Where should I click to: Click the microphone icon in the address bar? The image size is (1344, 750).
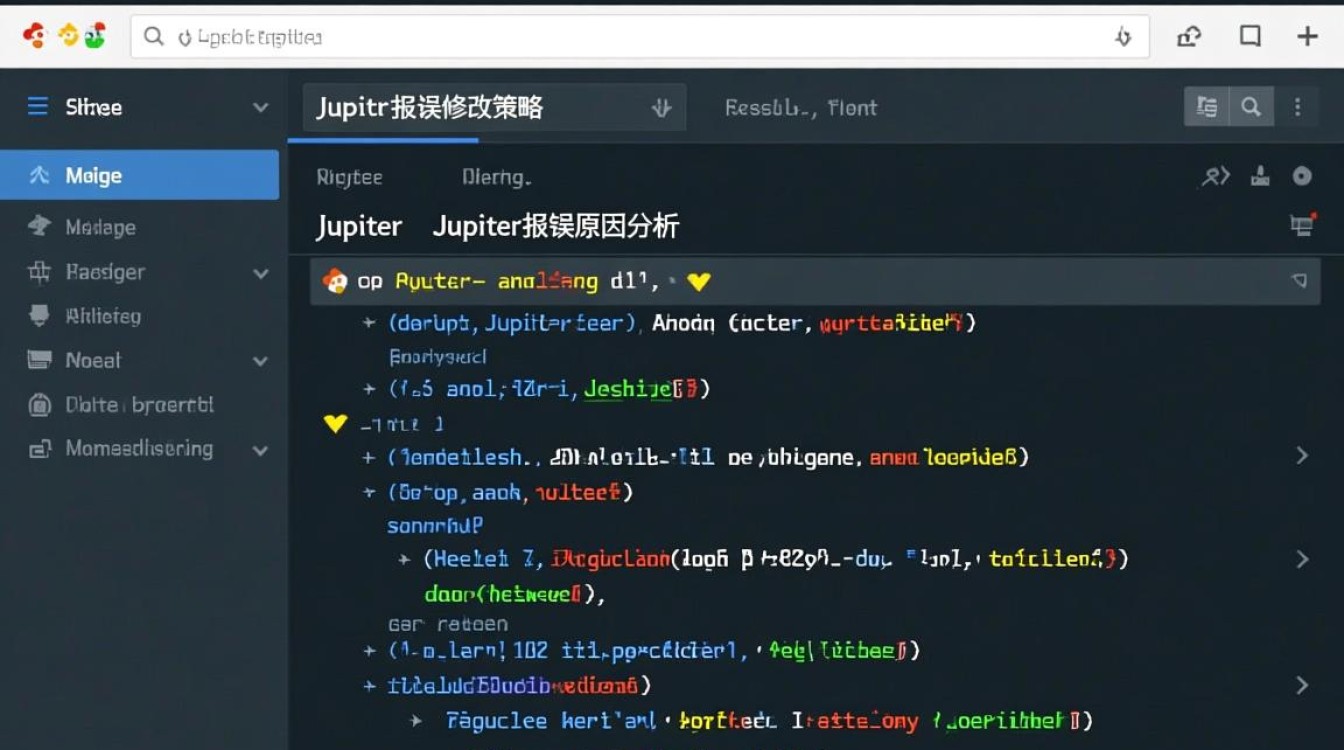point(1123,36)
